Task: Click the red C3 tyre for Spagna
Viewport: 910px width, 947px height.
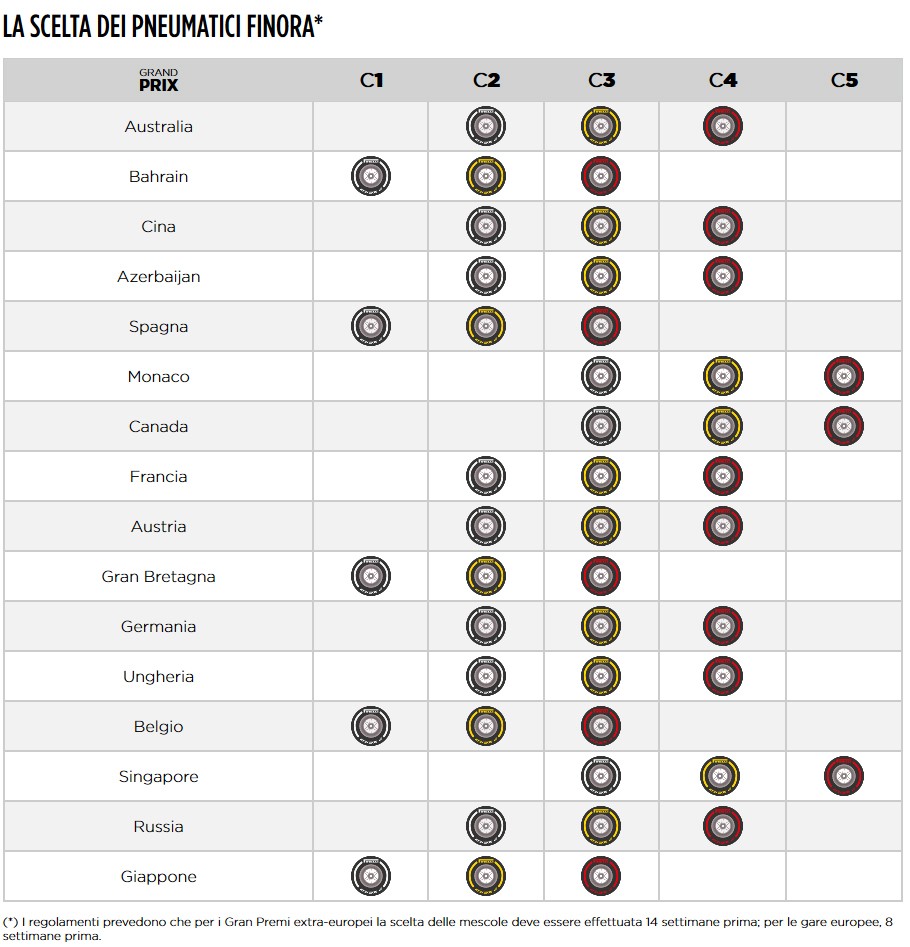Action: click(601, 327)
